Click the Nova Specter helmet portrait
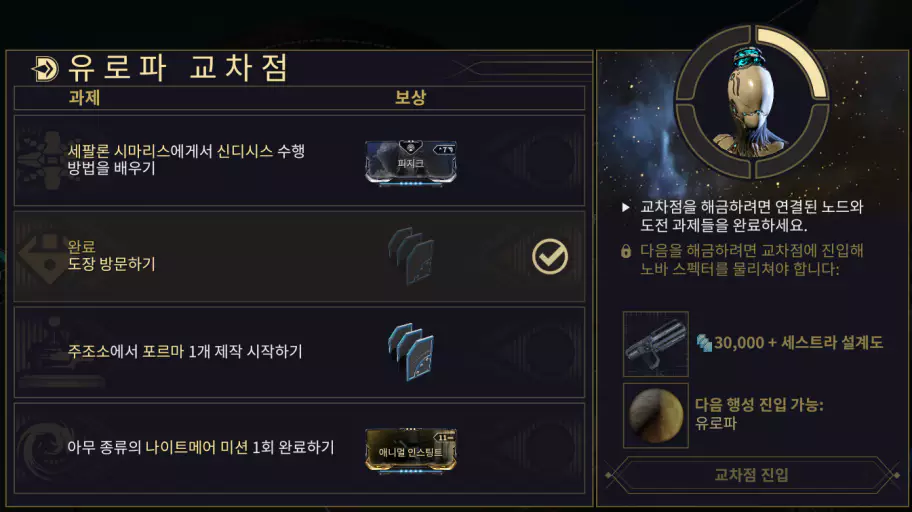Image resolution: width=912 pixels, height=512 pixels. [752, 103]
